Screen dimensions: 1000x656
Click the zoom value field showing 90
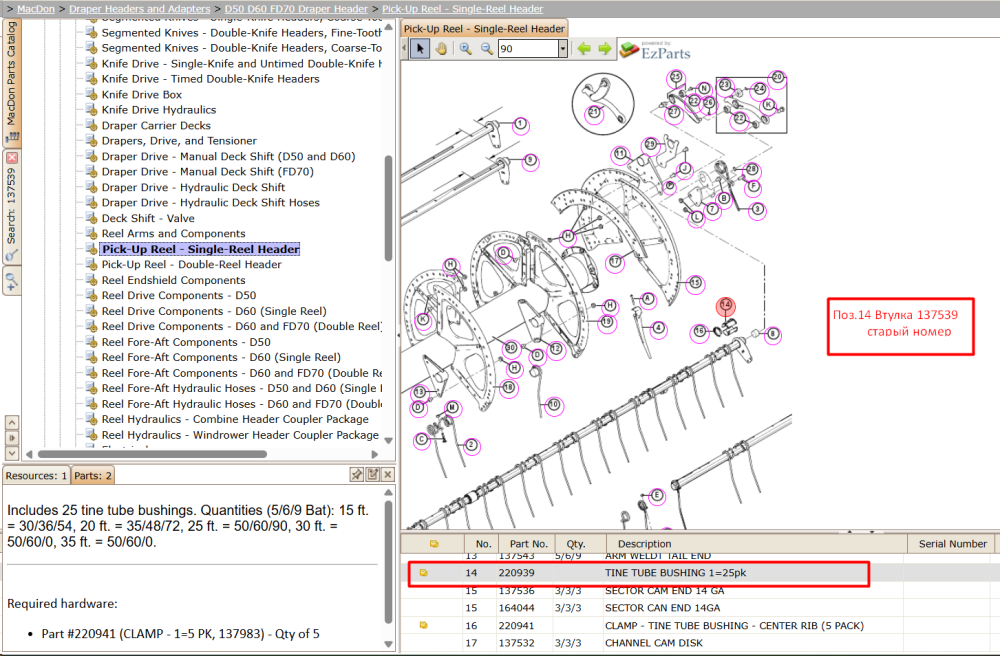coord(528,49)
